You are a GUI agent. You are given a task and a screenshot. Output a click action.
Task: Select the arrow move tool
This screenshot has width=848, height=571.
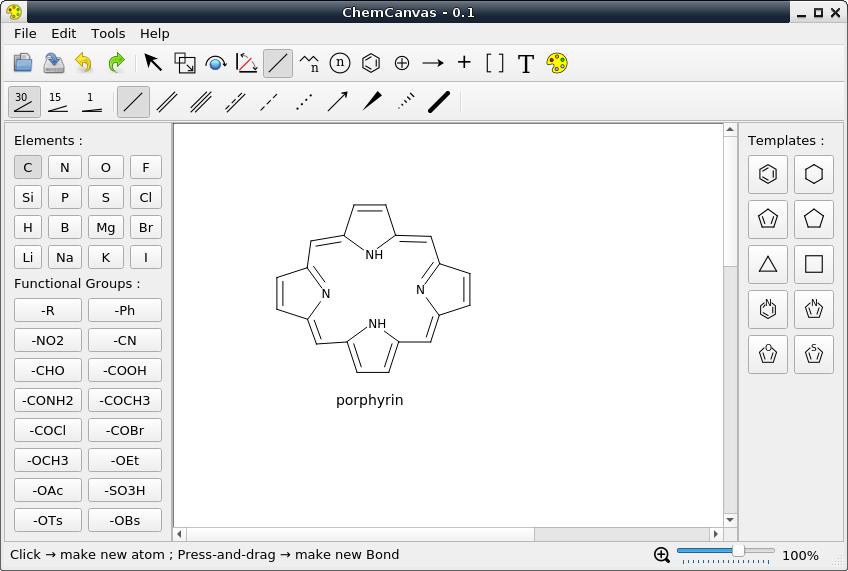tap(154, 63)
